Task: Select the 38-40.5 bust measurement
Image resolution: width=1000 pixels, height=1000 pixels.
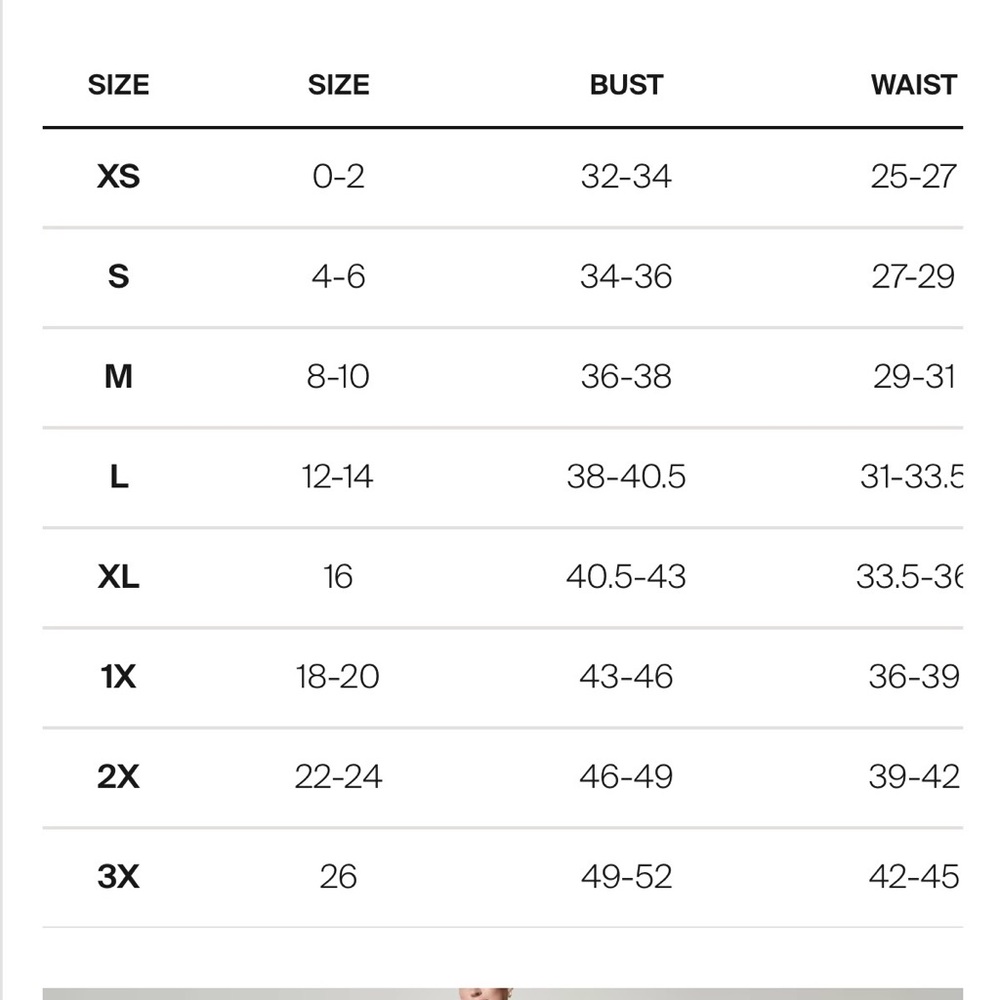Action: pos(626,476)
